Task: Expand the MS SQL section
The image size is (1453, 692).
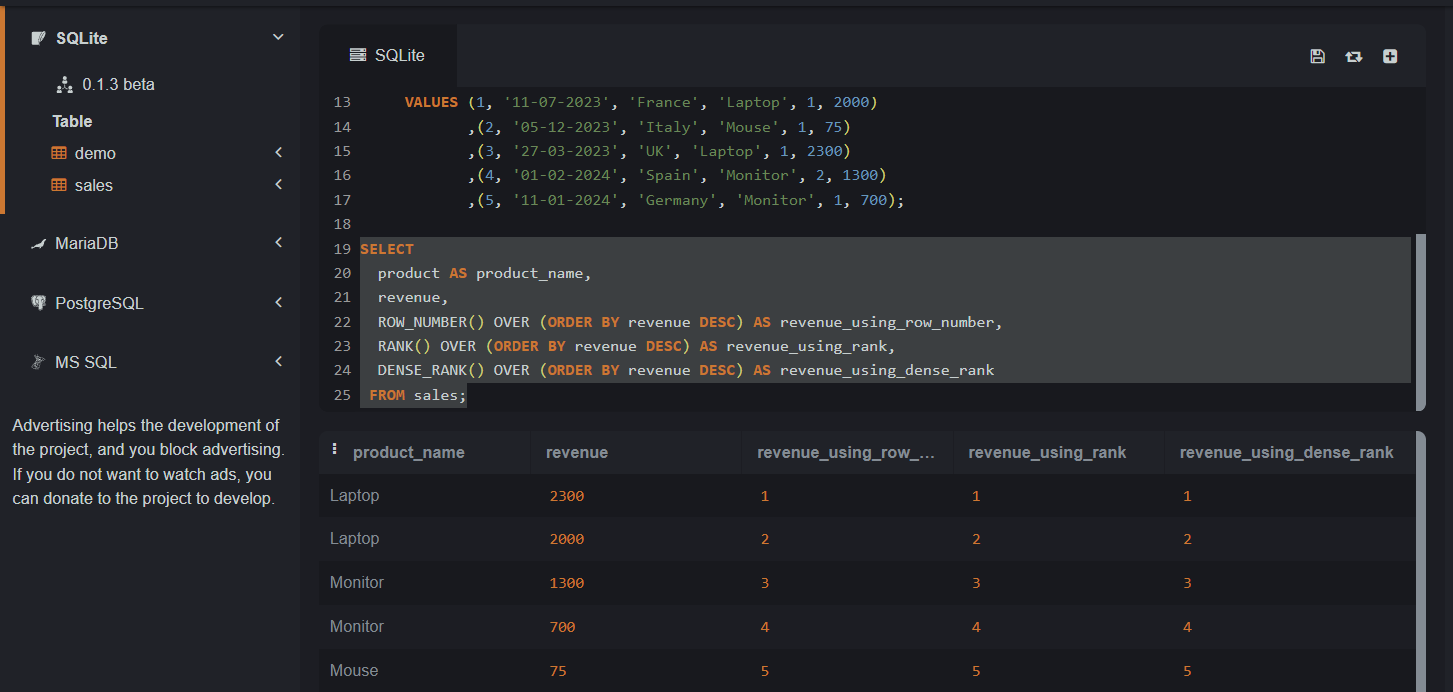Action: coord(278,362)
